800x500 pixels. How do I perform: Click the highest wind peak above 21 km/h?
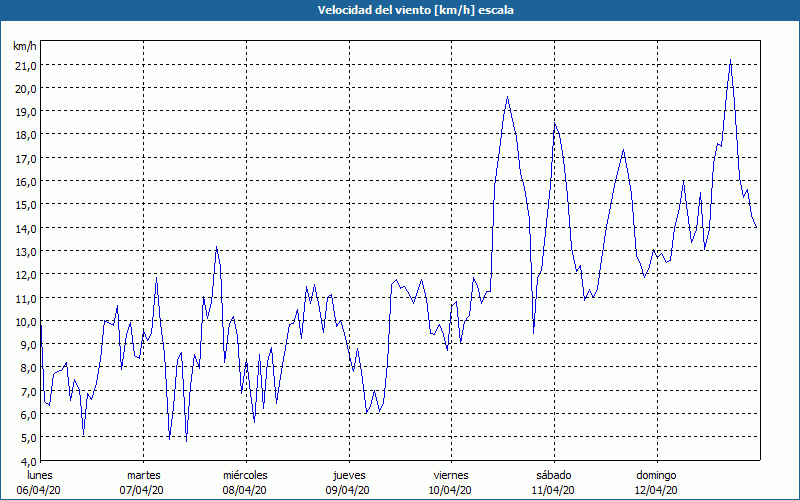pyautogui.click(x=731, y=60)
